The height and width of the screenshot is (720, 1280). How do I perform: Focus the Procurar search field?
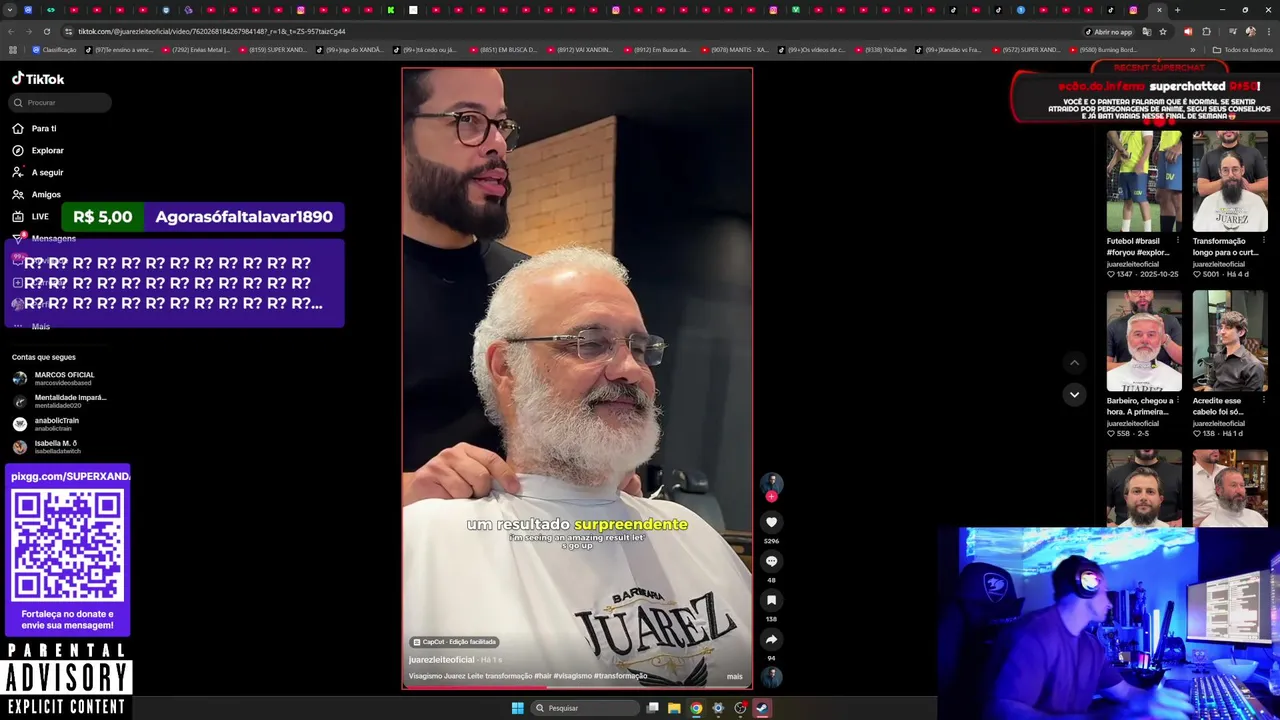60,102
